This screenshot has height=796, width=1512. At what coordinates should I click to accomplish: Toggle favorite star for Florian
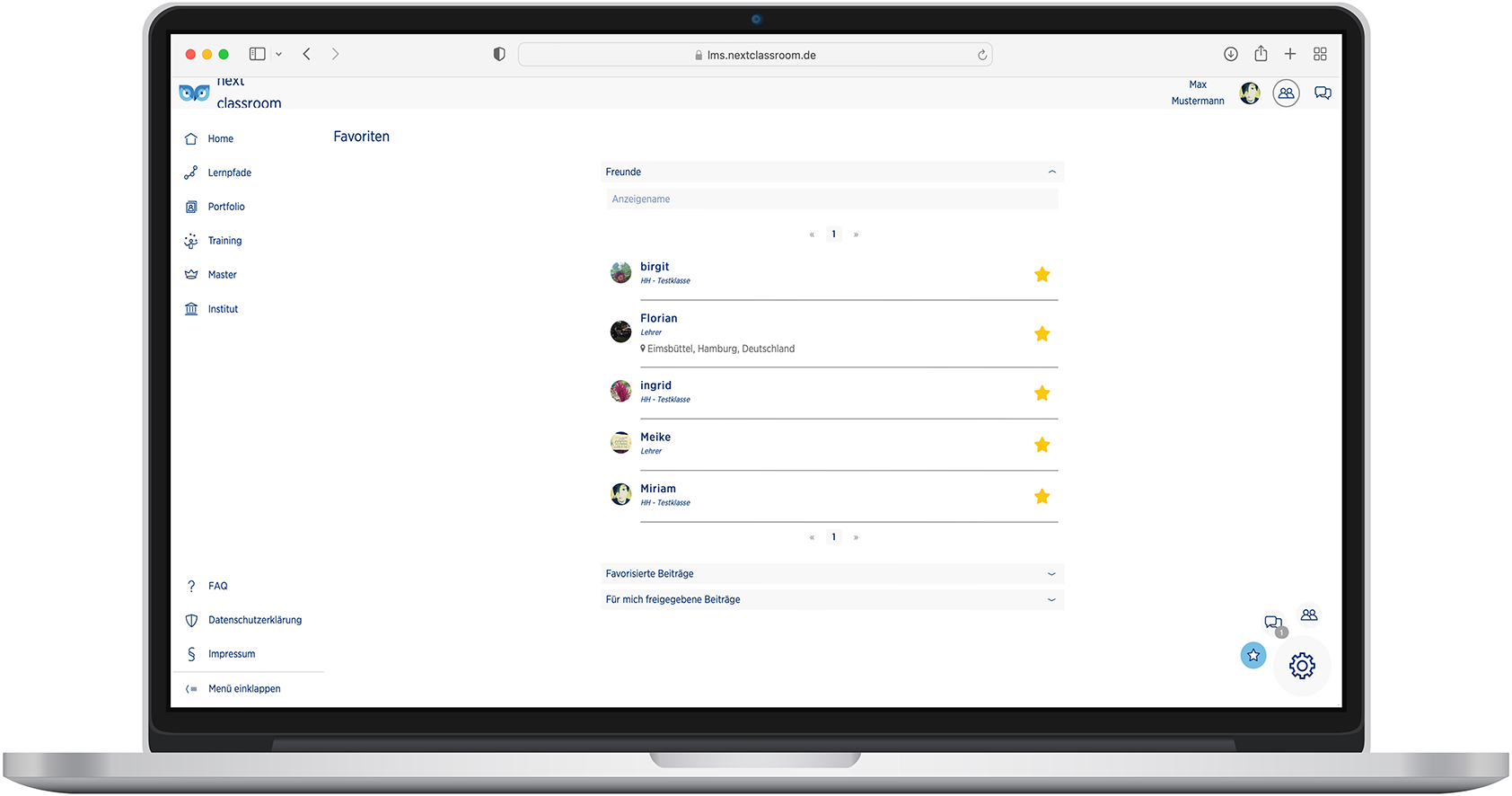tap(1042, 334)
